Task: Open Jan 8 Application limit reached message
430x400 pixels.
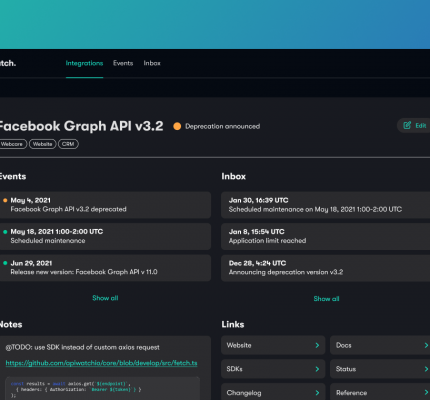Action: pyautogui.click(x=325, y=236)
